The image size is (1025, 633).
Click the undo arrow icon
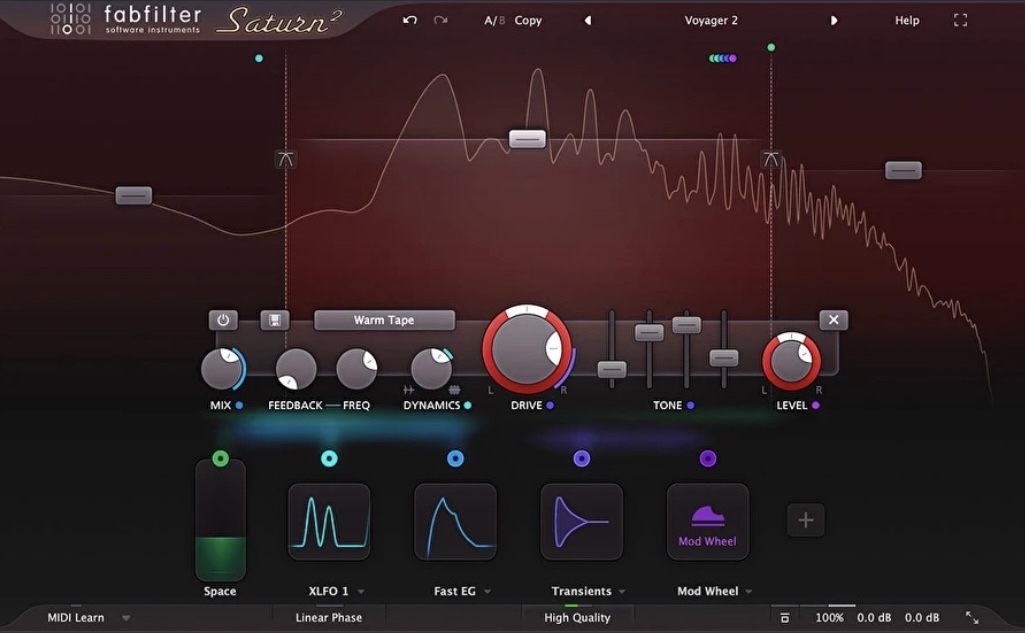409,19
